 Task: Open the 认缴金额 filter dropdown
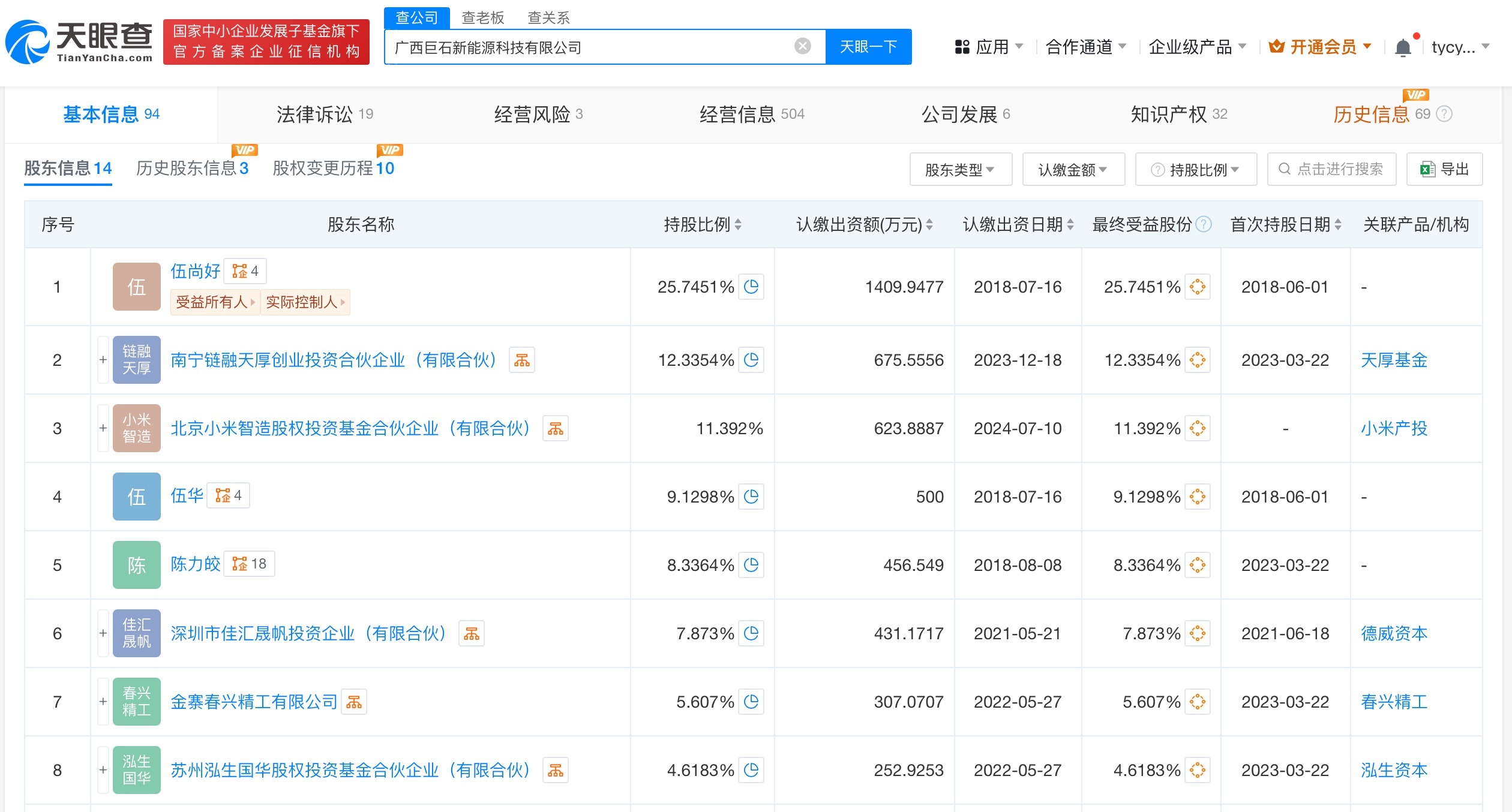coord(1073,169)
